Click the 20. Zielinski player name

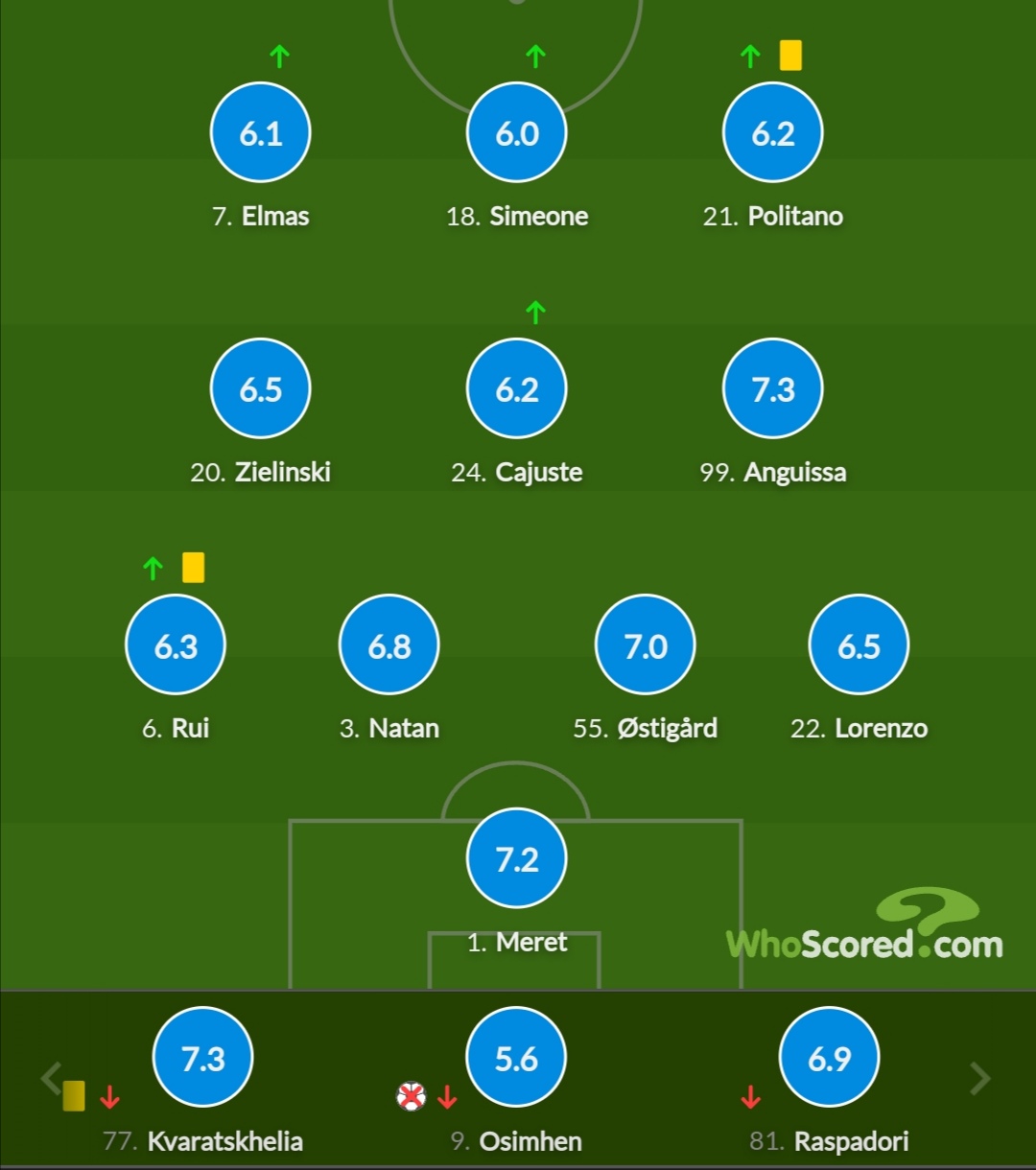click(261, 472)
